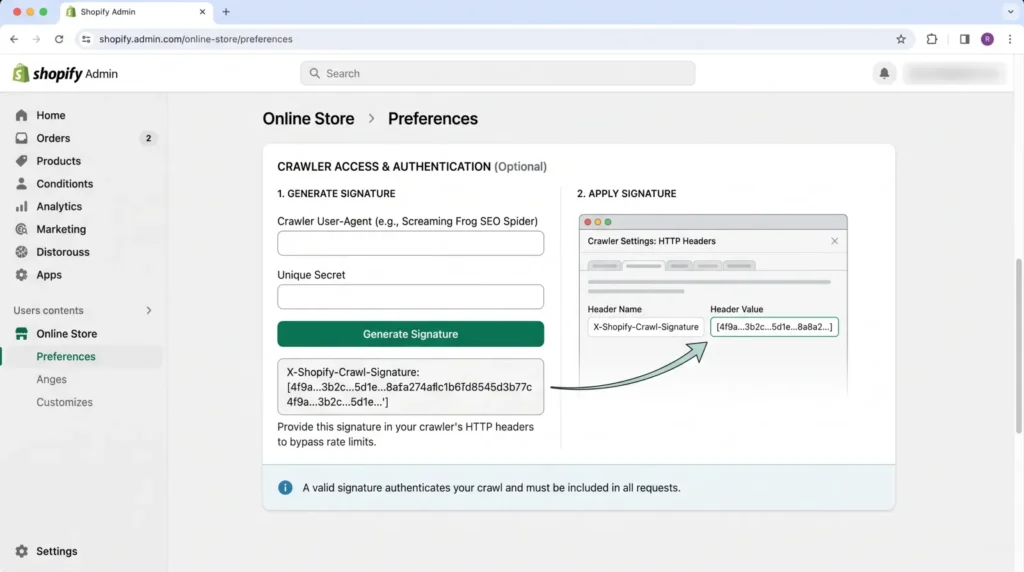Expand the Users contents chevron

(x=149, y=310)
